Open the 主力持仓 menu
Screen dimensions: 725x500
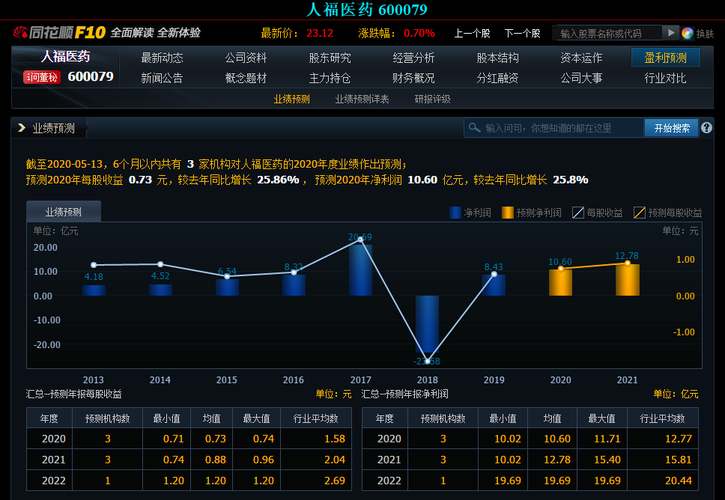330,78
